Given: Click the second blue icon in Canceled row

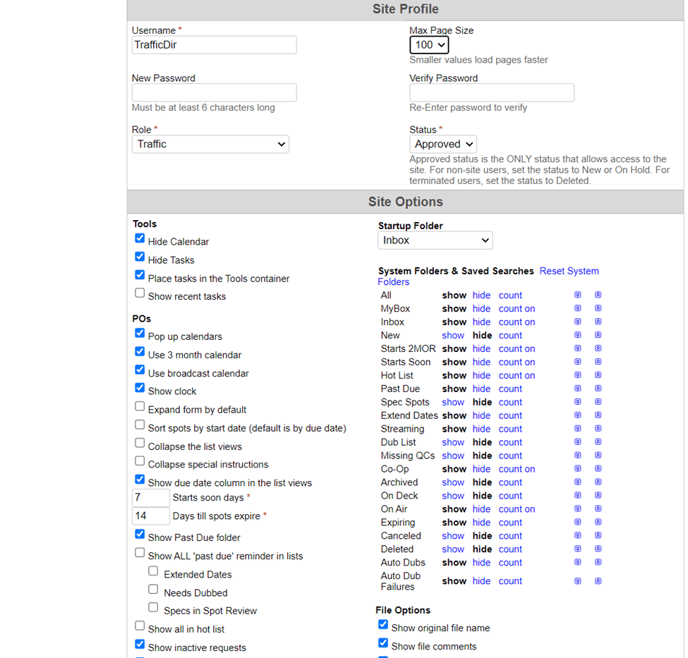Looking at the screenshot, I should coord(598,535).
